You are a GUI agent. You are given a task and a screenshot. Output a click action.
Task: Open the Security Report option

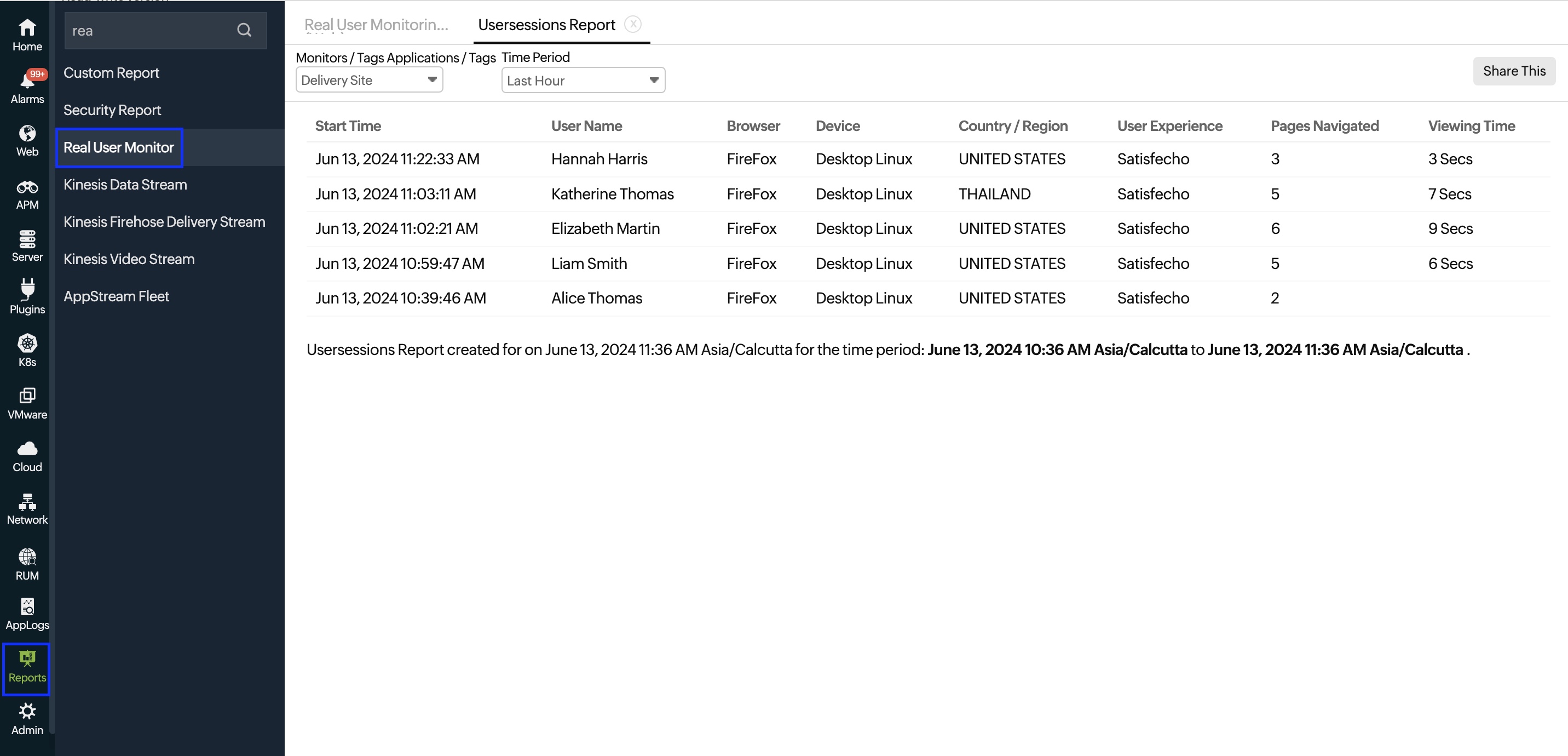coord(112,110)
